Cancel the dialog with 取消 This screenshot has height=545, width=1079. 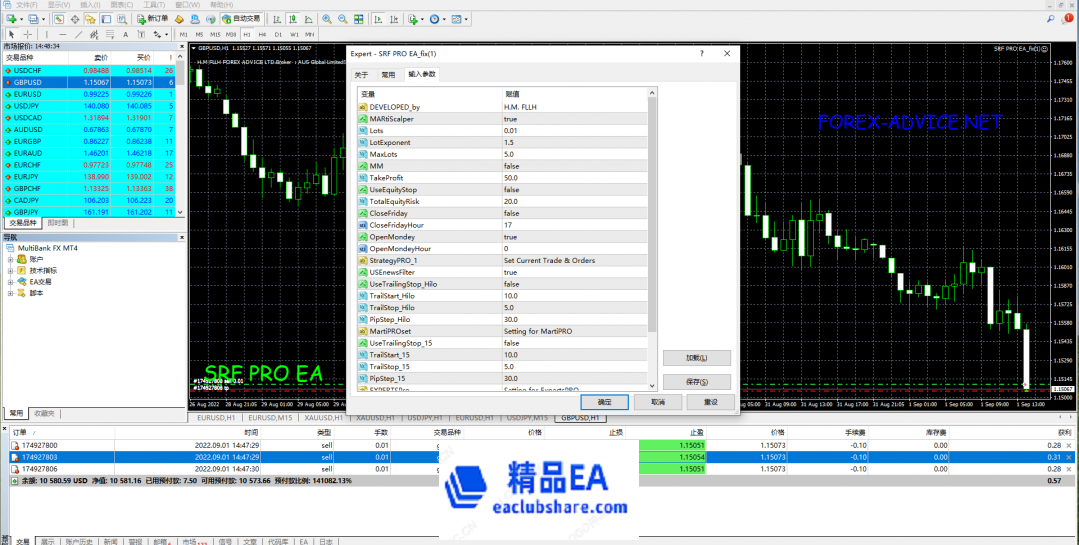657,402
